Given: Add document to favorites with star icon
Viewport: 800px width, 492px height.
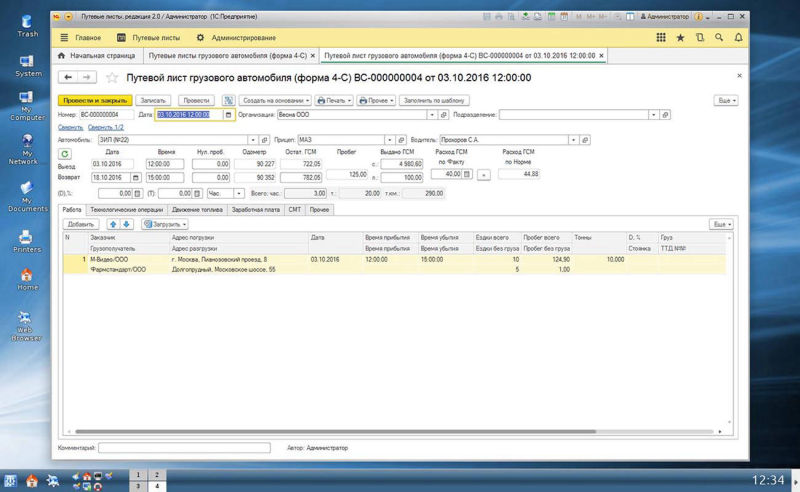Looking at the screenshot, I should [112, 77].
